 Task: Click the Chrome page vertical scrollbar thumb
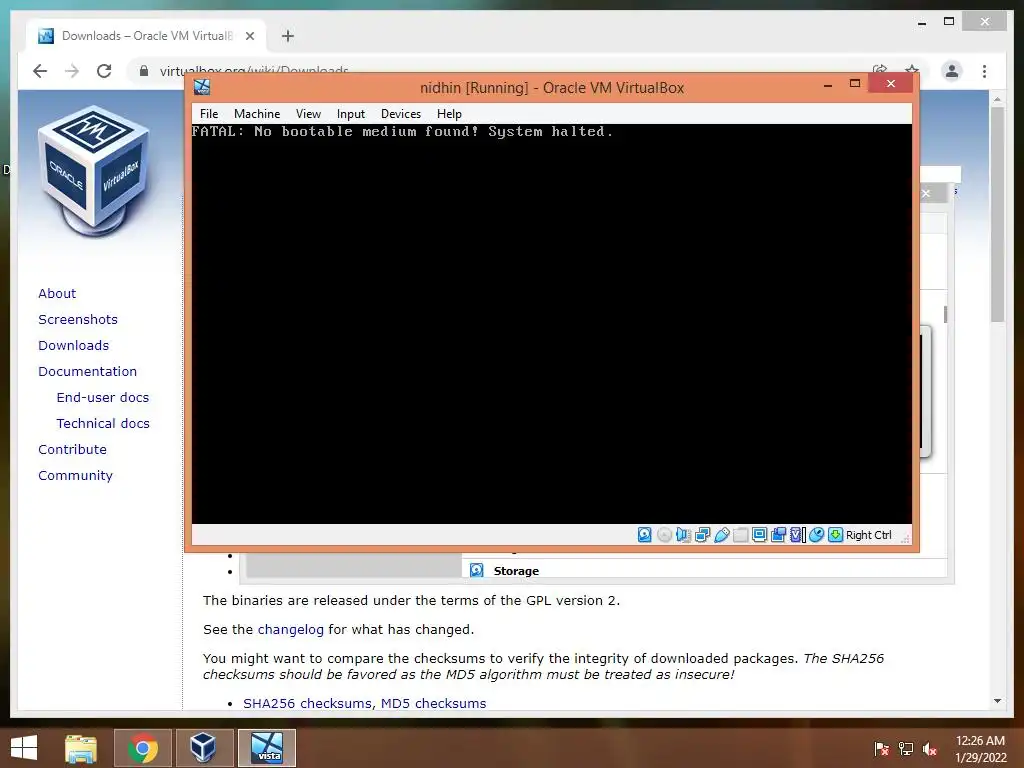point(997,214)
